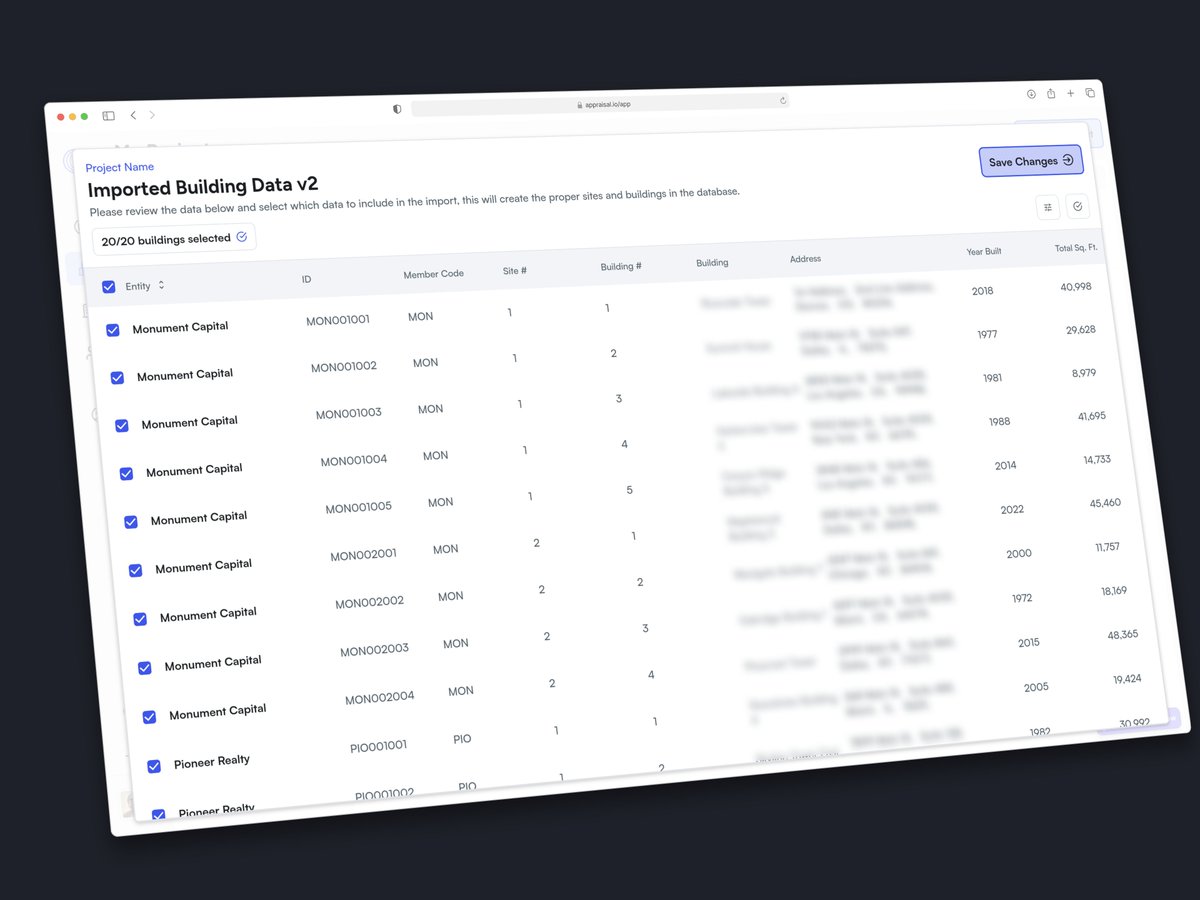
Task: Uncheck the row with ID MON001001
Action: (113, 330)
